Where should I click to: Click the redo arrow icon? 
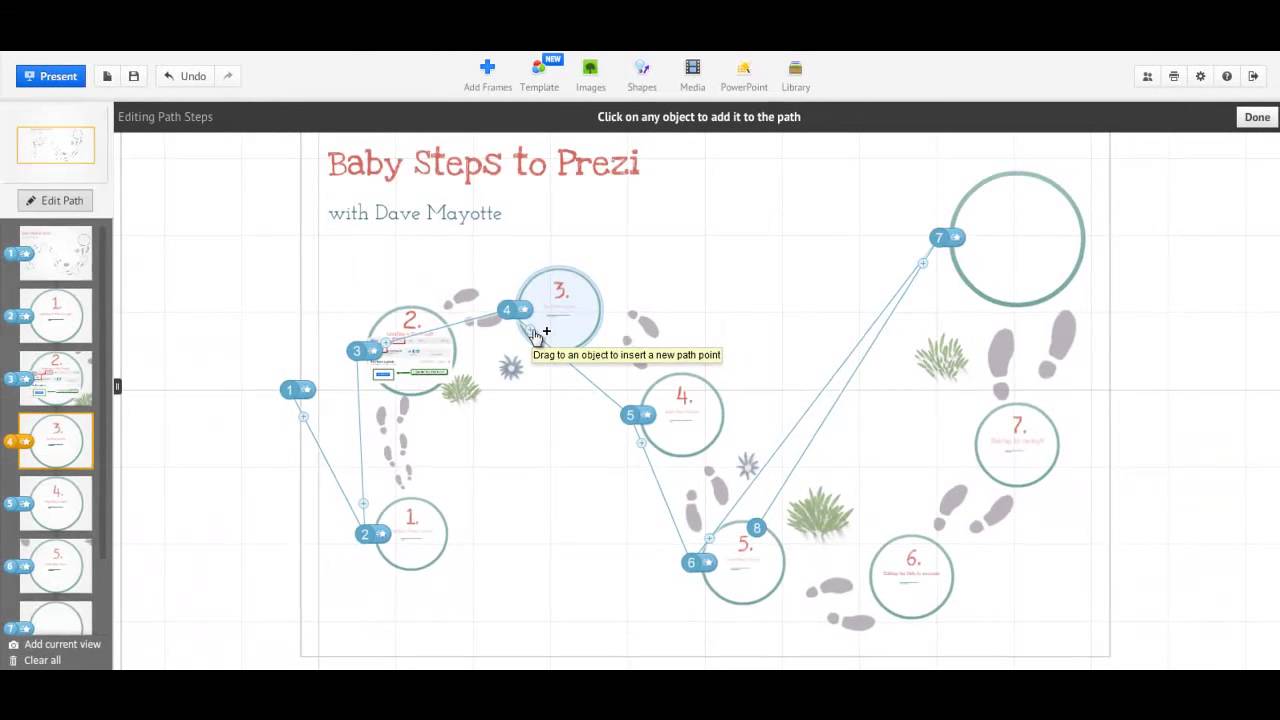click(228, 76)
